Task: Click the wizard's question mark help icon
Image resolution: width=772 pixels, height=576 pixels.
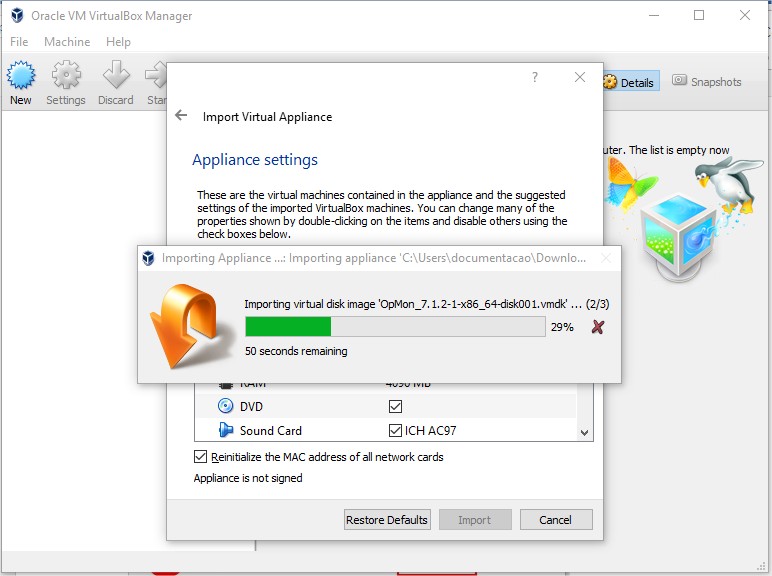Action: coord(535,77)
